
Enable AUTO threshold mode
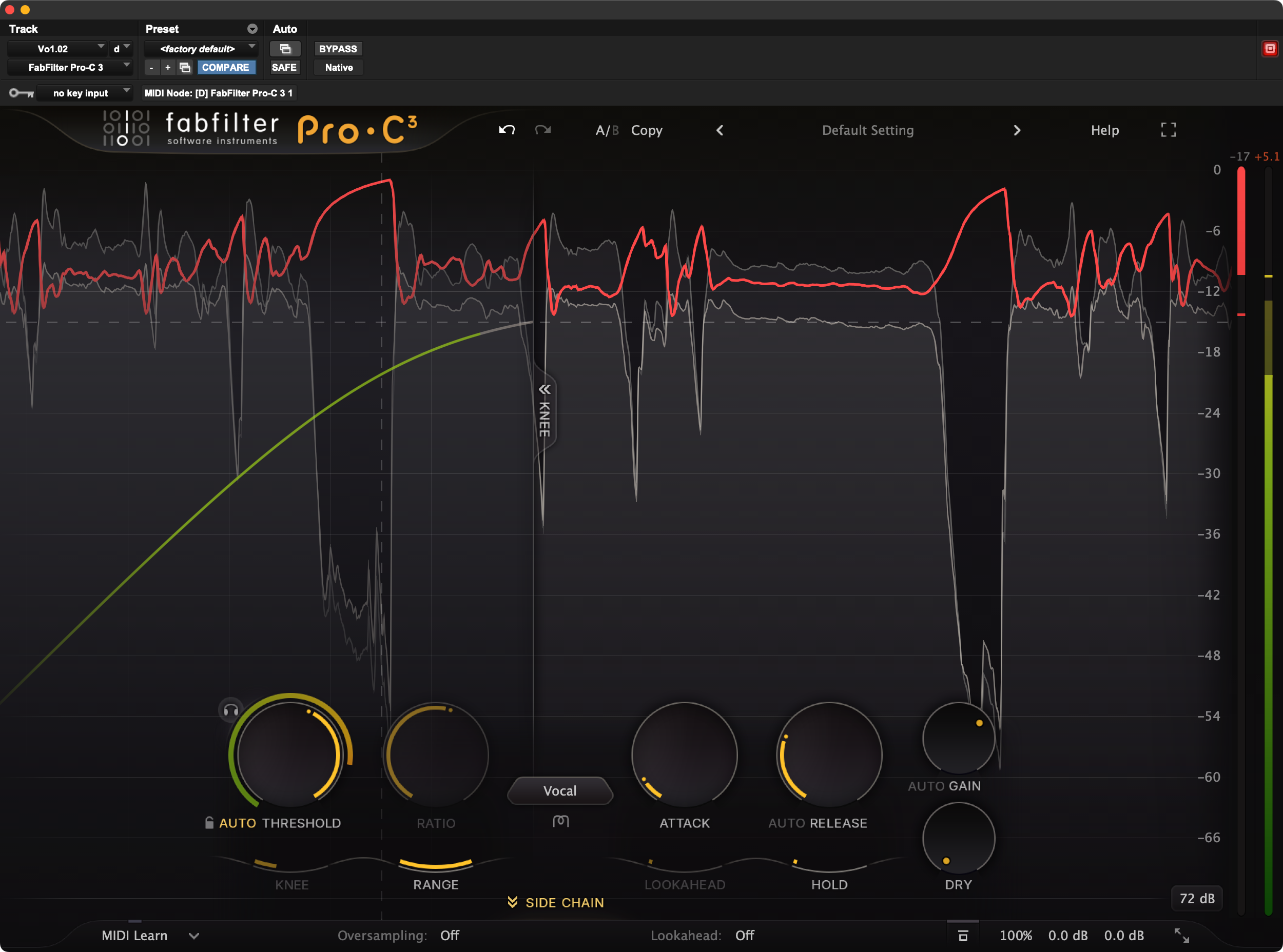point(237,823)
